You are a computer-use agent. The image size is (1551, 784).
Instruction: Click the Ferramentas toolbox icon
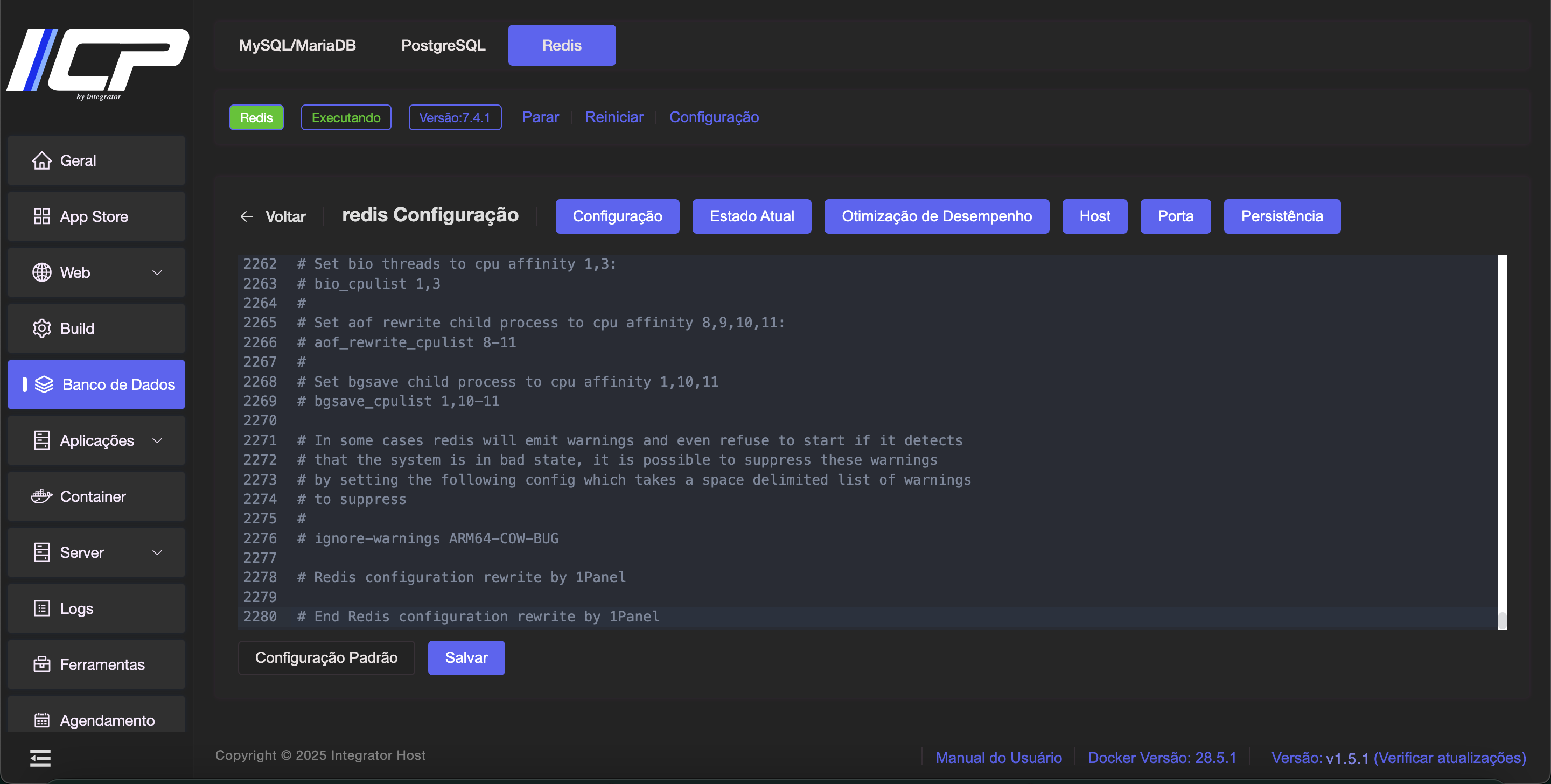(41, 665)
